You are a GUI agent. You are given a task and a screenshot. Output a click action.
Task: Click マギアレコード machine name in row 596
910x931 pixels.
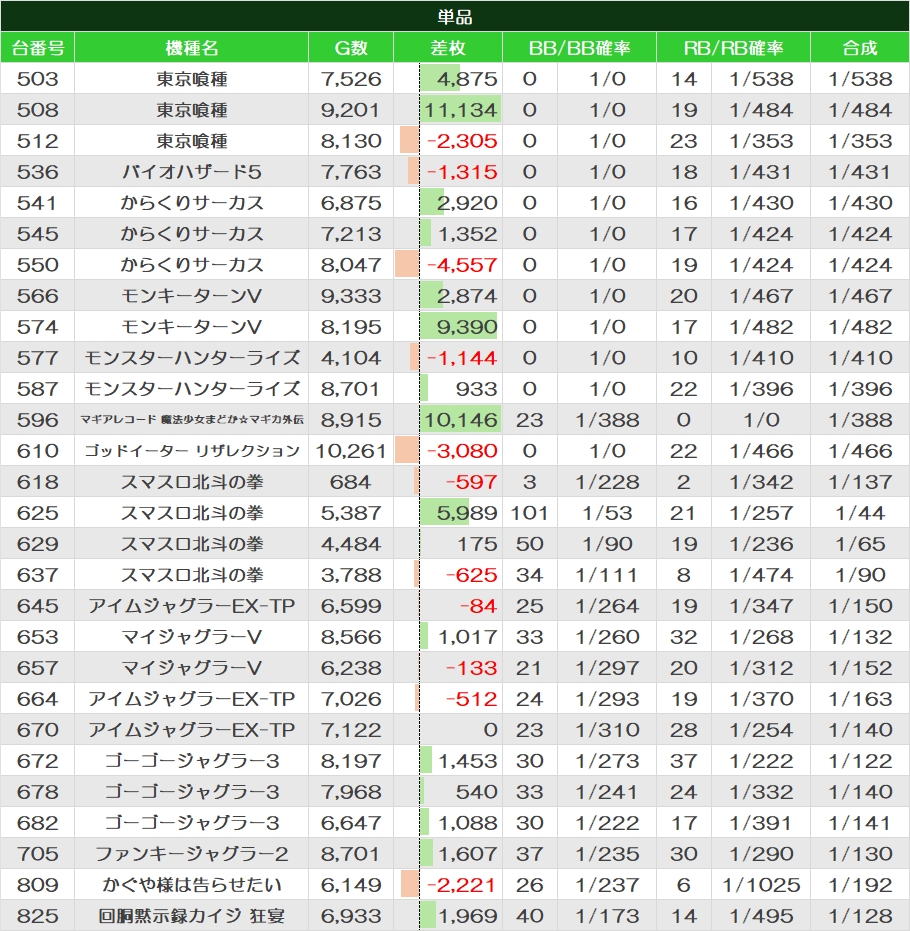pyautogui.click(x=192, y=420)
